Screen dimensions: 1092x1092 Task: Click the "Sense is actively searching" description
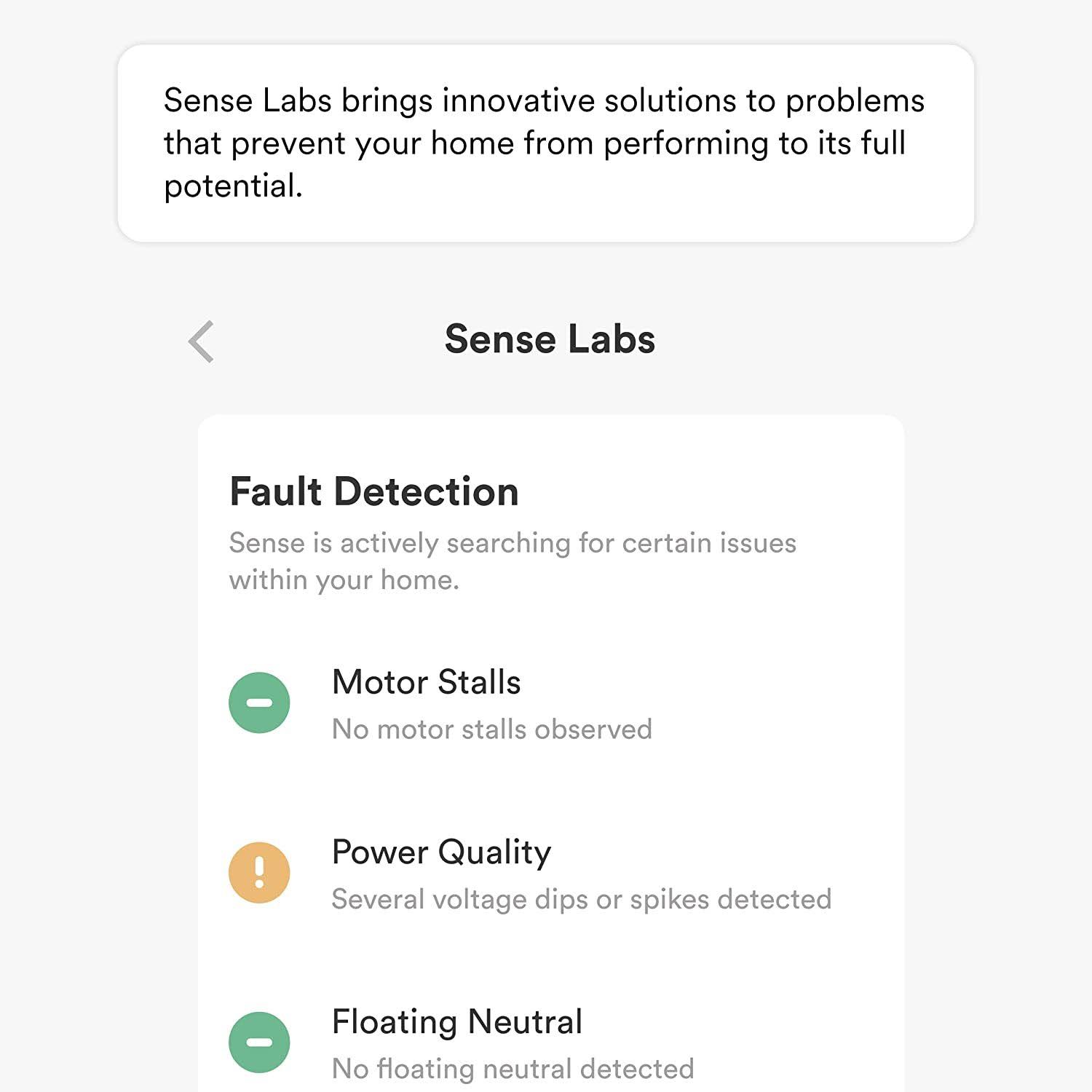(x=513, y=543)
